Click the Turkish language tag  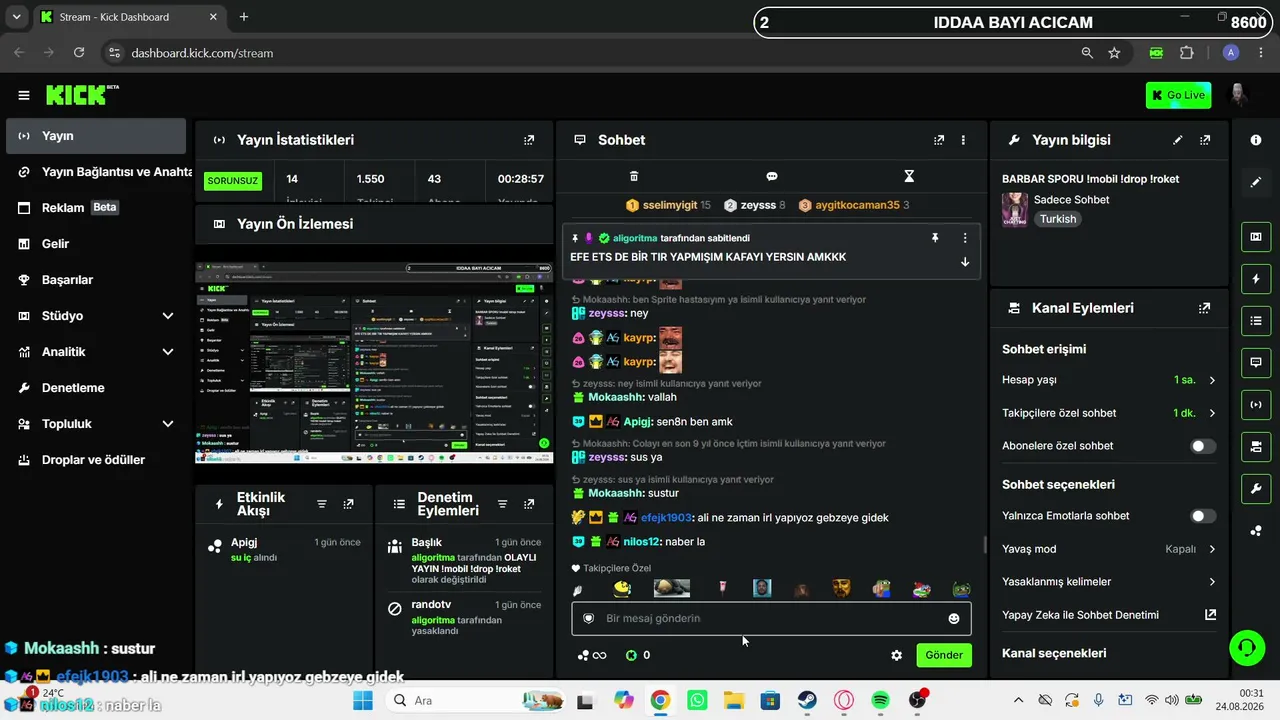click(x=1058, y=219)
